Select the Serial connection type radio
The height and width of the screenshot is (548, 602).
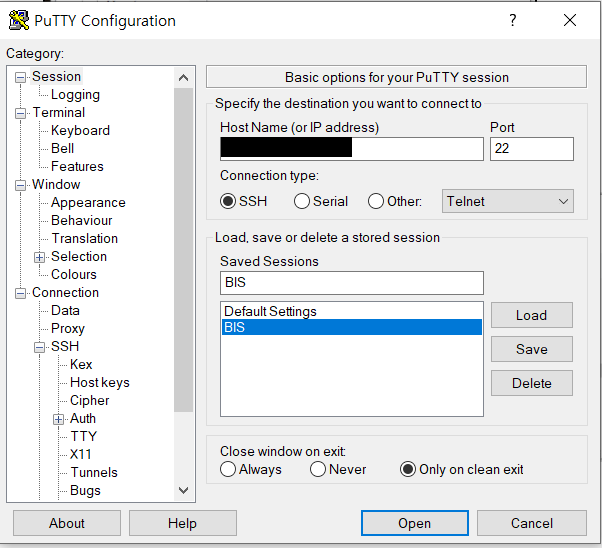tap(302, 201)
